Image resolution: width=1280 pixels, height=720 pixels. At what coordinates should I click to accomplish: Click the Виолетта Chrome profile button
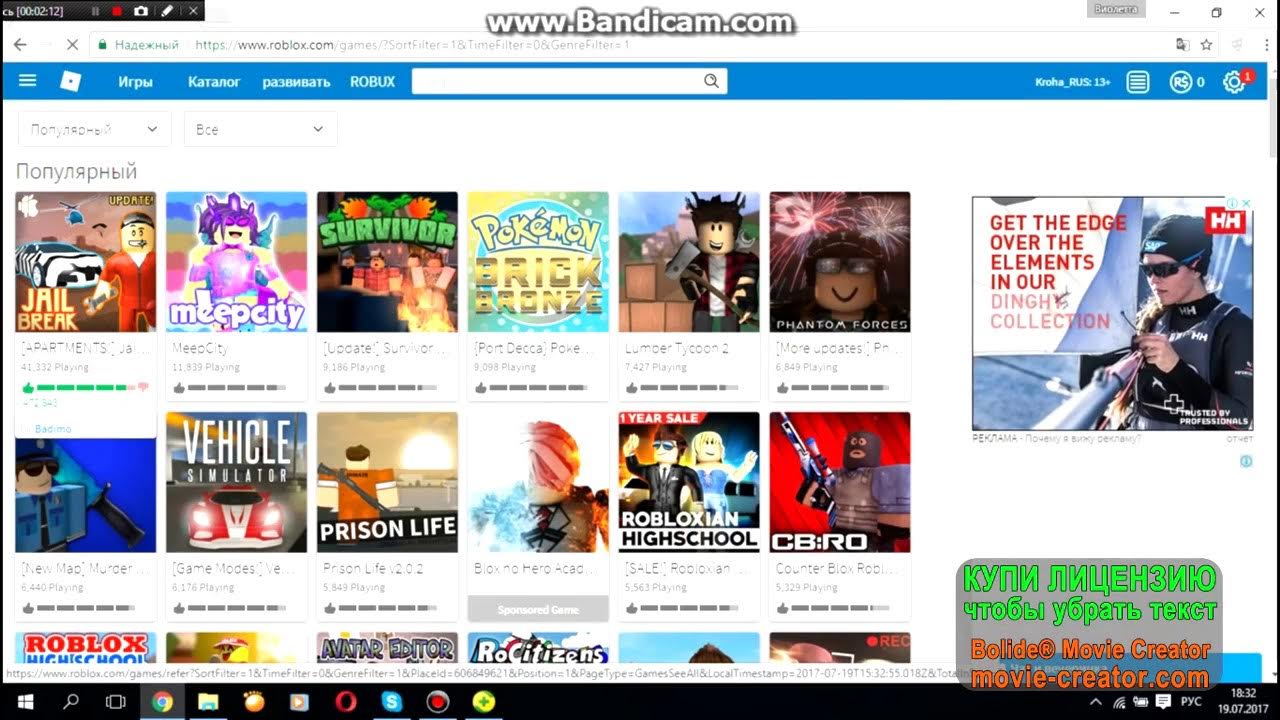tap(1115, 9)
